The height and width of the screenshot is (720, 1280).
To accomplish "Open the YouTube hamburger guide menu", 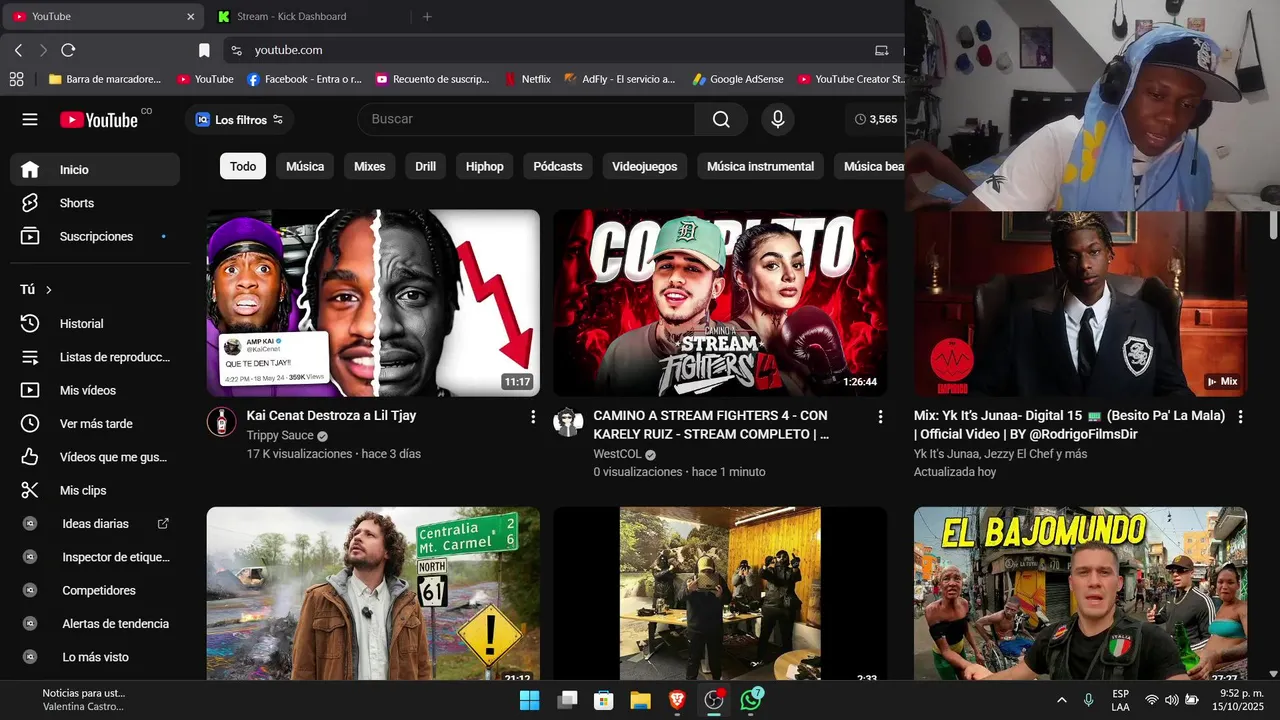I will pyautogui.click(x=30, y=119).
